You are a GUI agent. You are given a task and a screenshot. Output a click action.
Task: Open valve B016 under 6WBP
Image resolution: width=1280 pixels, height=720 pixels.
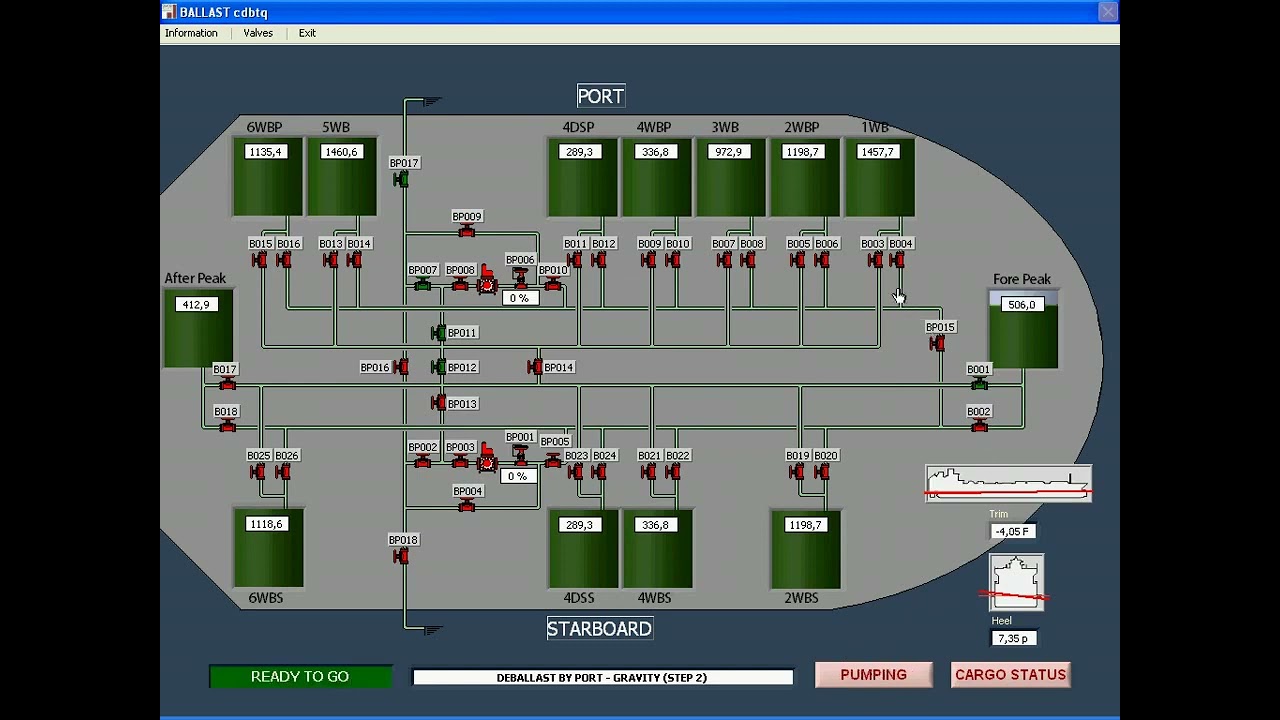(x=284, y=260)
